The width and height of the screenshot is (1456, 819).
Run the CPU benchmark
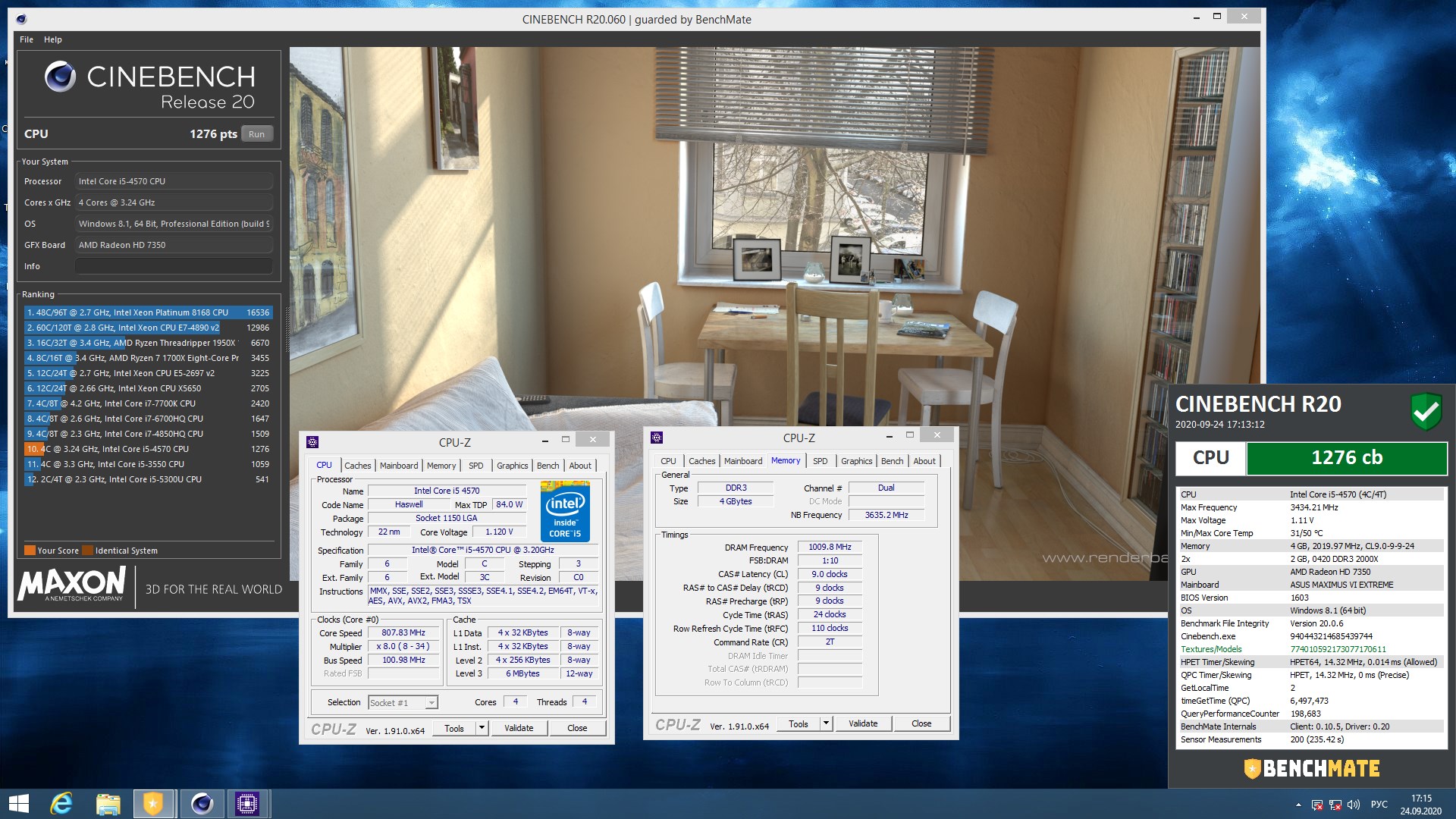256,134
